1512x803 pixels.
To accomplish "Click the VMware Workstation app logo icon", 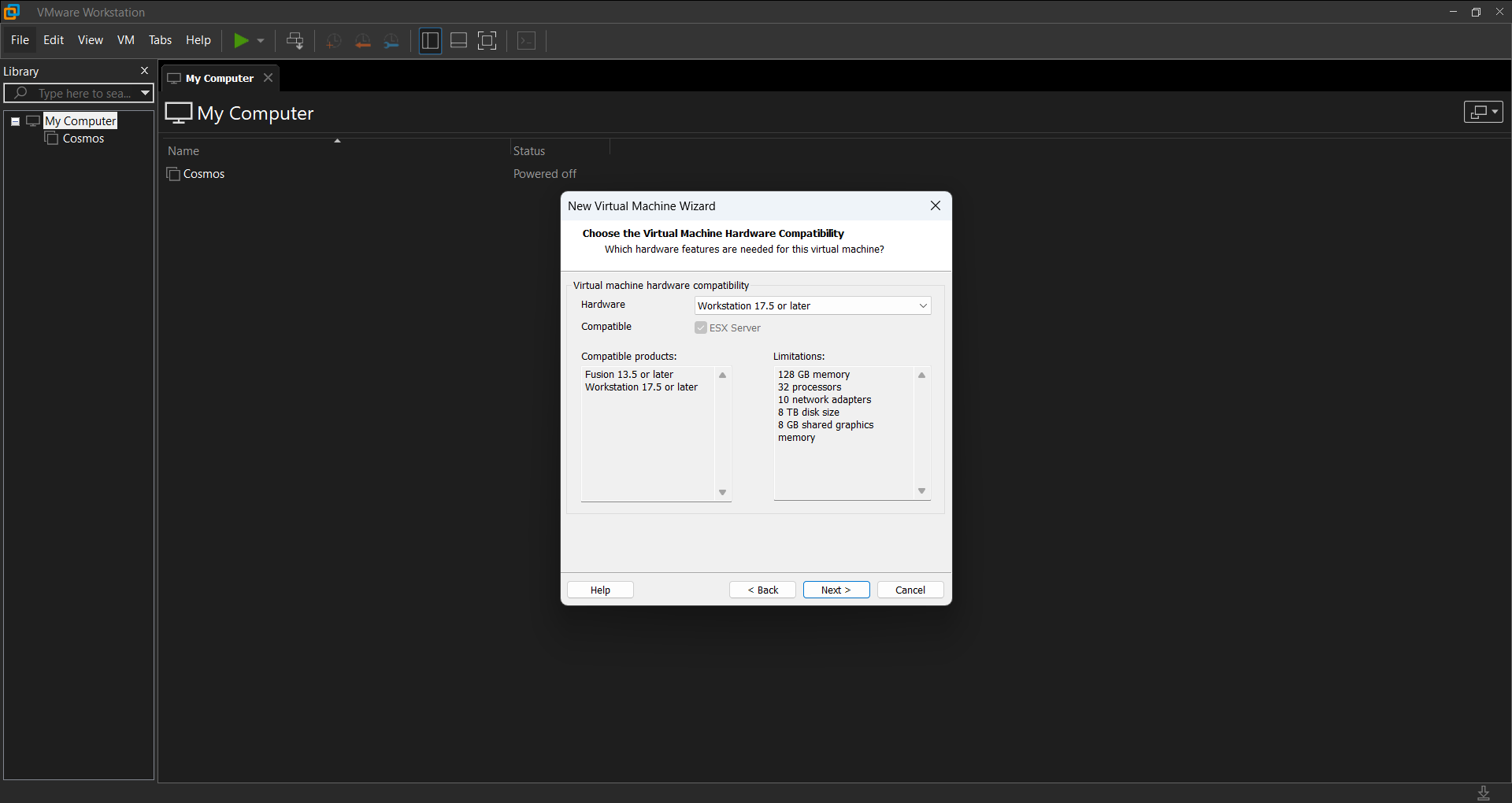I will coord(12,12).
